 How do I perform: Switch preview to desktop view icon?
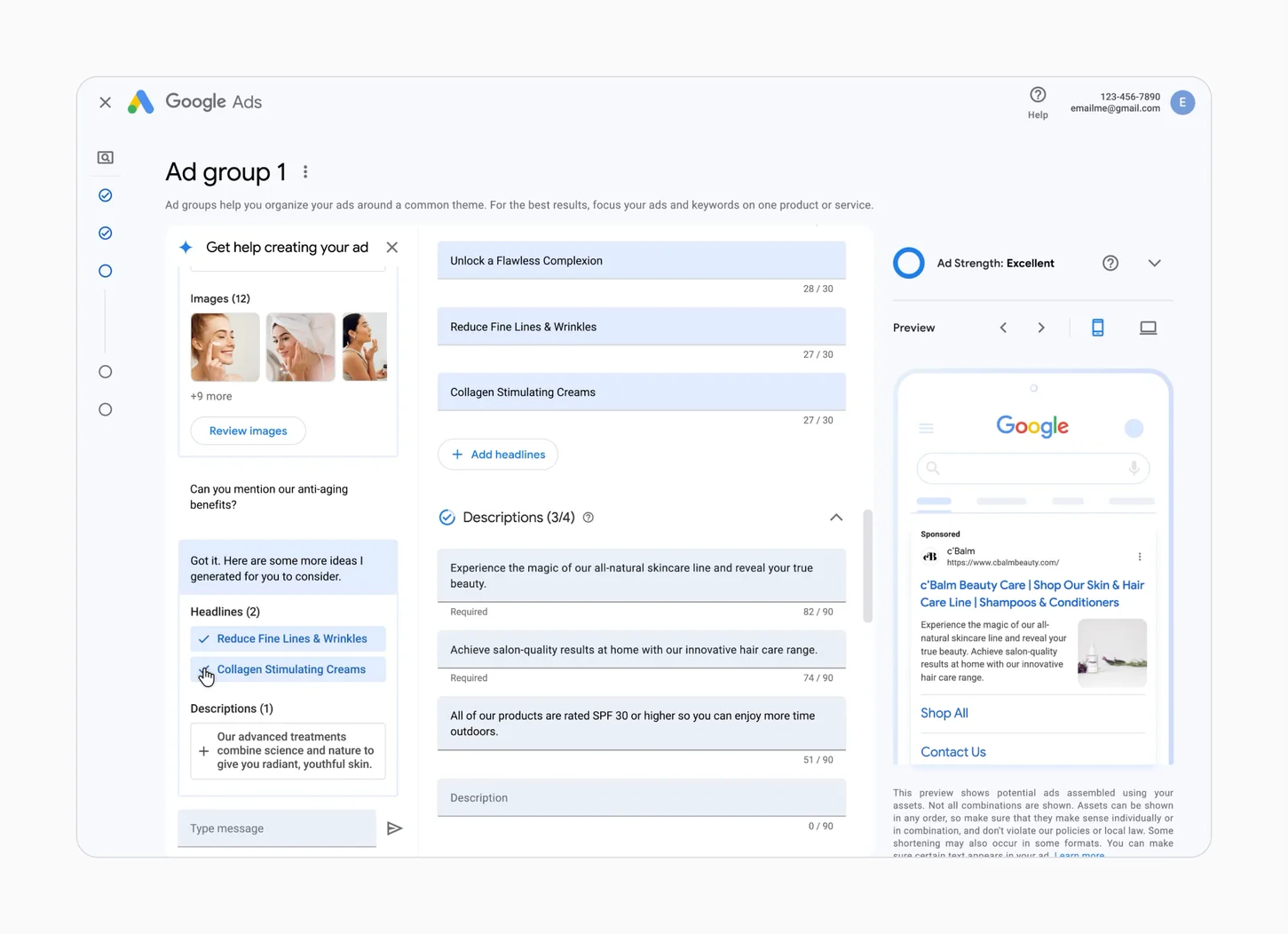tap(1148, 327)
